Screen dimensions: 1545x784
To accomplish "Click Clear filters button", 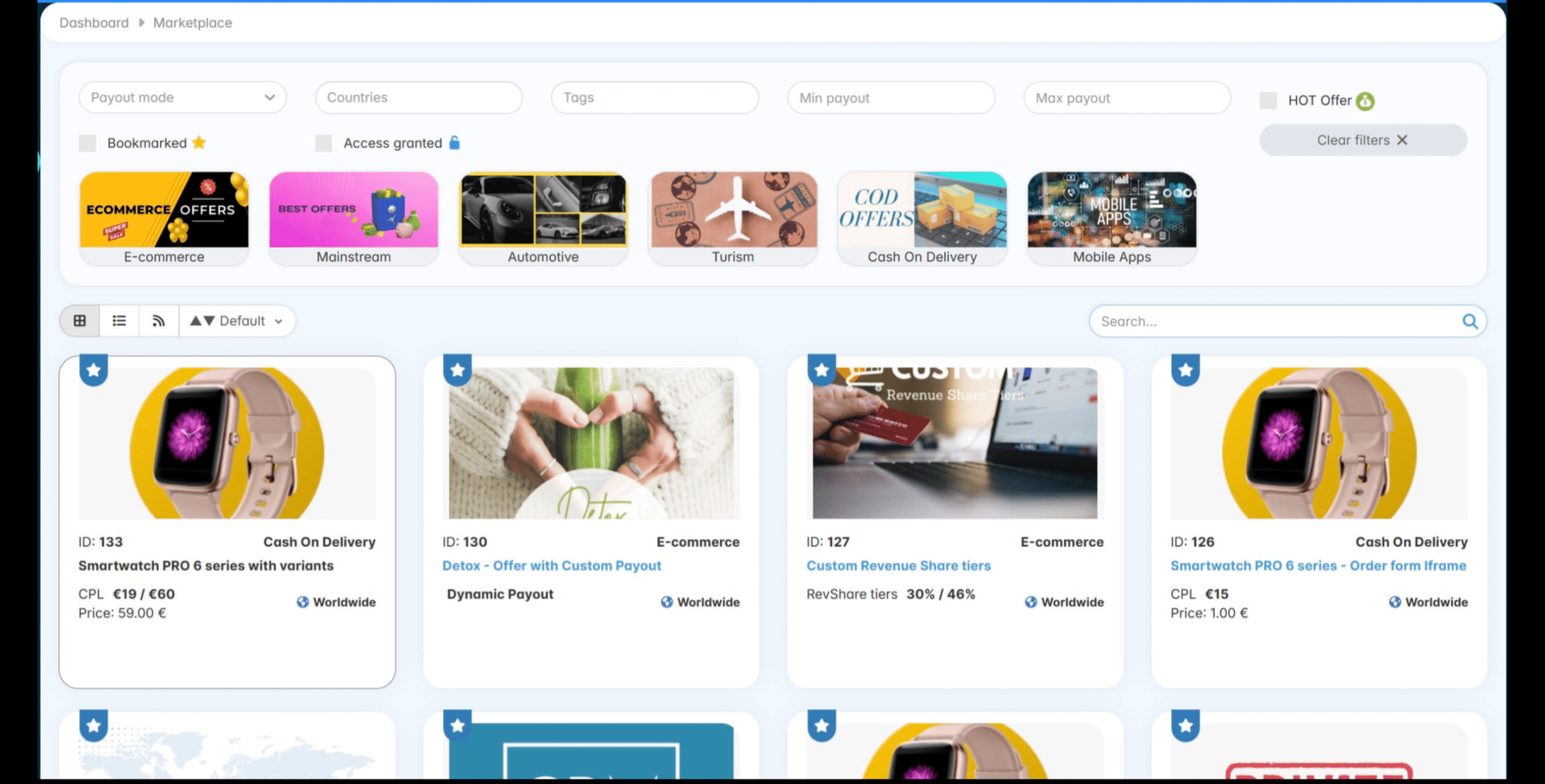I will tap(1363, 139).
